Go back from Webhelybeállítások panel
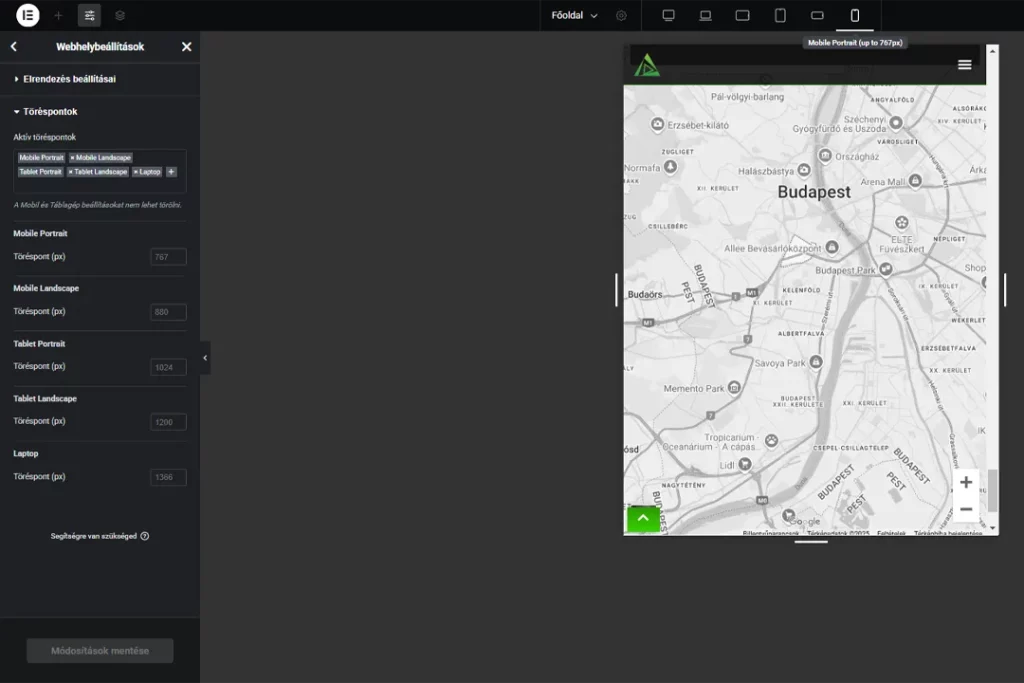Viewport: 1024px width, 683px height. tap(14, 46)
